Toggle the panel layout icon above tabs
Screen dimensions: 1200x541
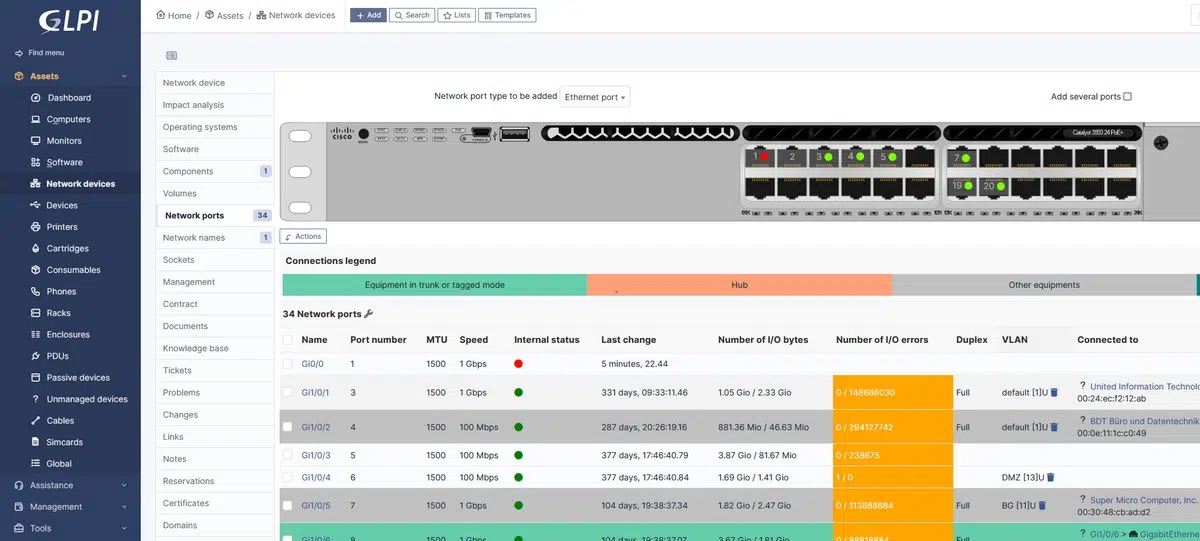click(172, 56)
